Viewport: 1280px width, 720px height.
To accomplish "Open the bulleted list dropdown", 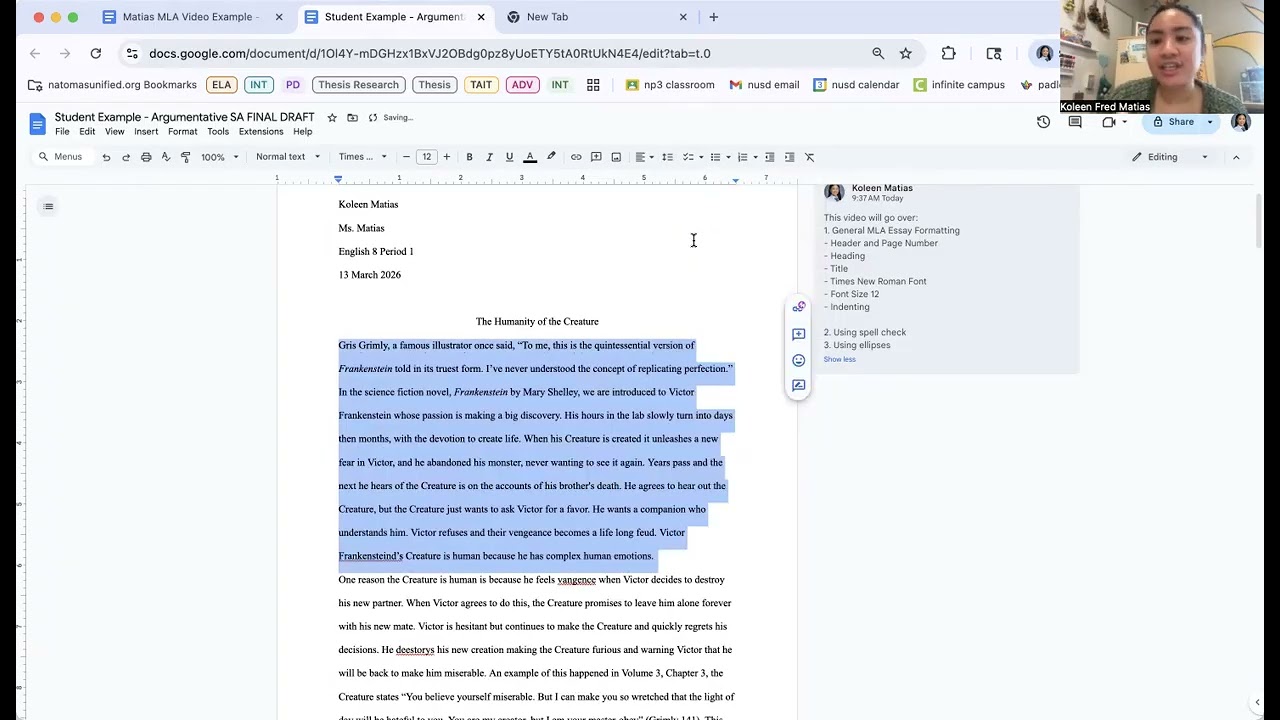I will [719, 157].
